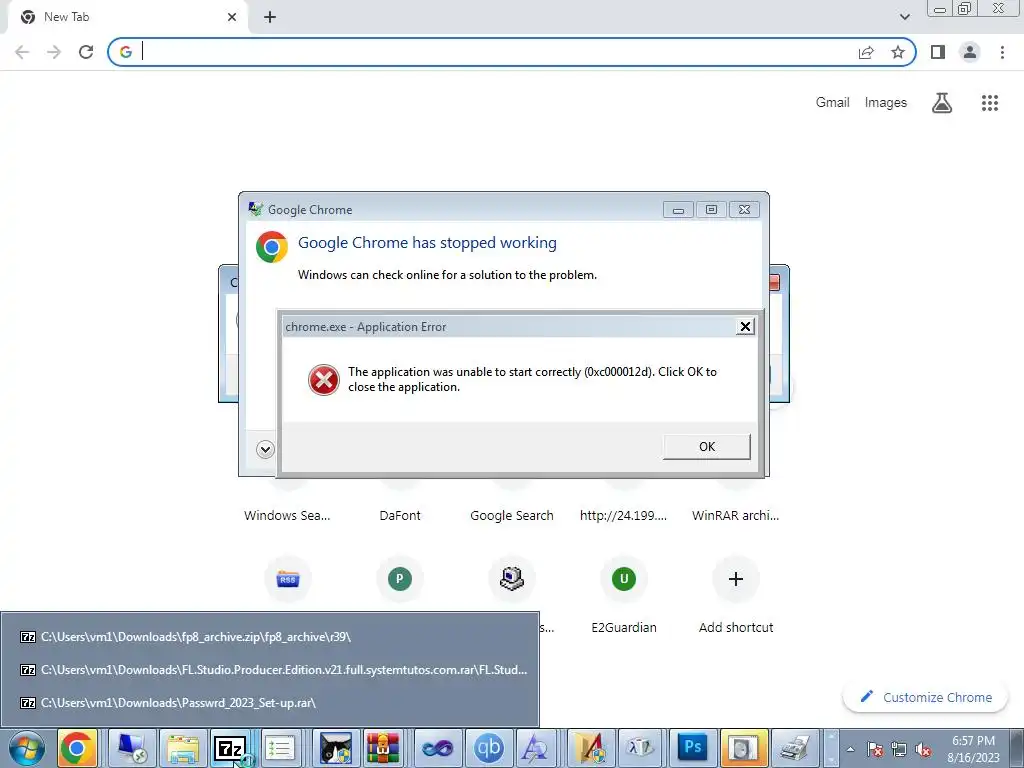Image resolution: width=1024 pixels, height=768 pixels.
Task: Click the 7-Zip taskbar icon
Action: tap(231, 748)
